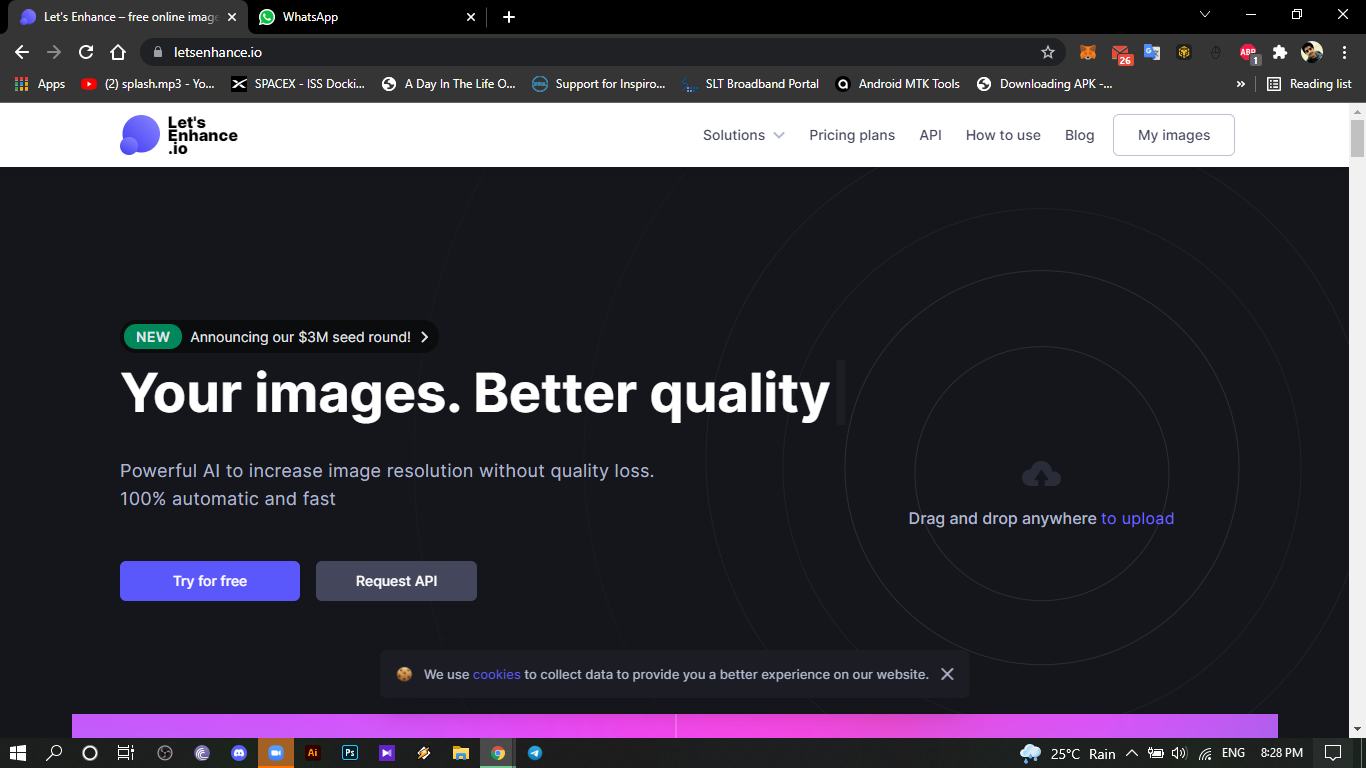This screenshot has height=768, width=1366.
Task: Select the Let's Enhance browser tab
Action: [128, 17]
